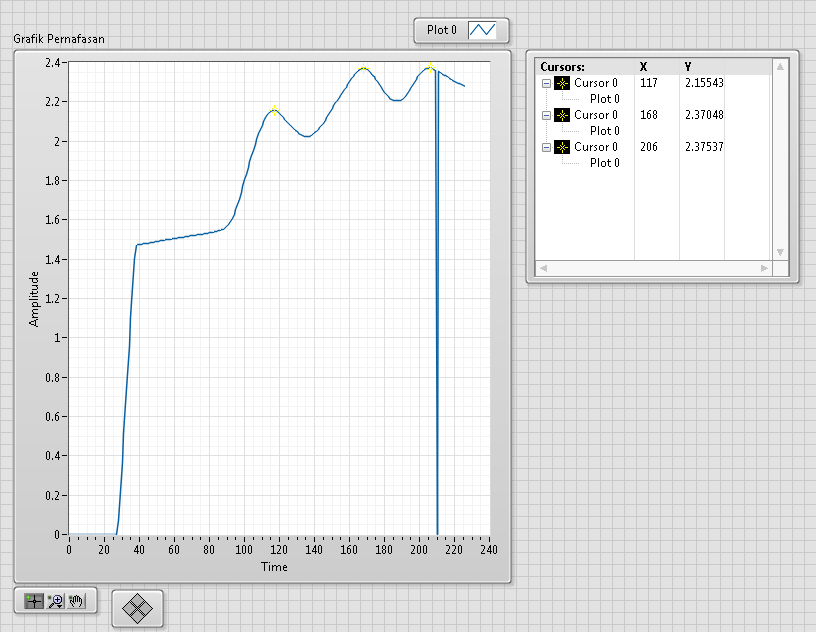This screenshot has width=816, height=632.
Task: Select the cursor movement tool in graph palette
Action: tap(34, 601)
